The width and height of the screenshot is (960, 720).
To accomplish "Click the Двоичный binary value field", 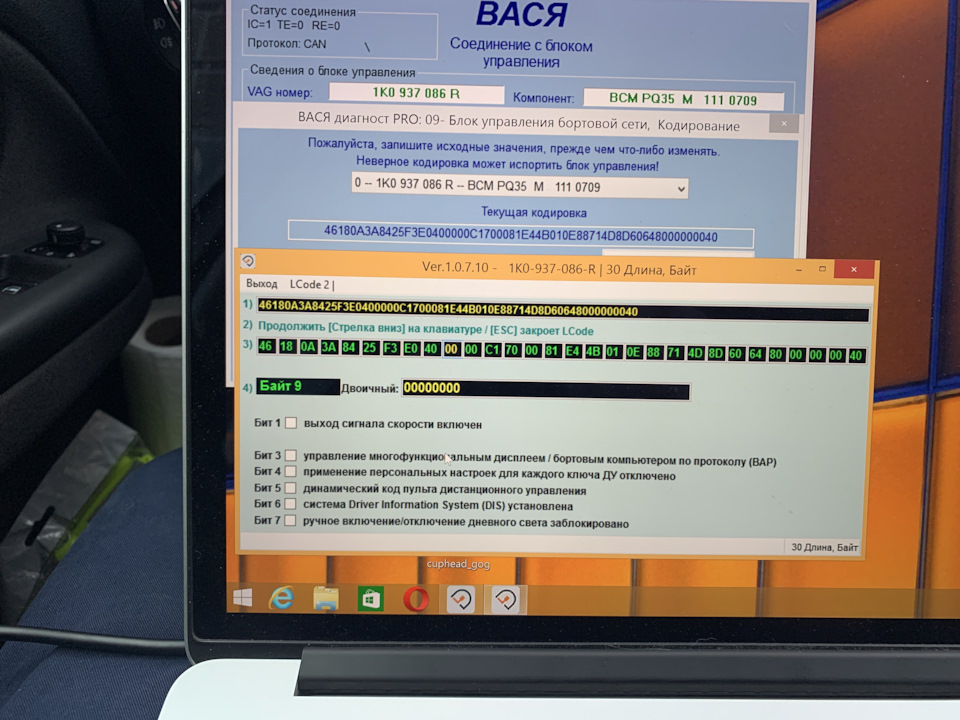I will (546, 389).
